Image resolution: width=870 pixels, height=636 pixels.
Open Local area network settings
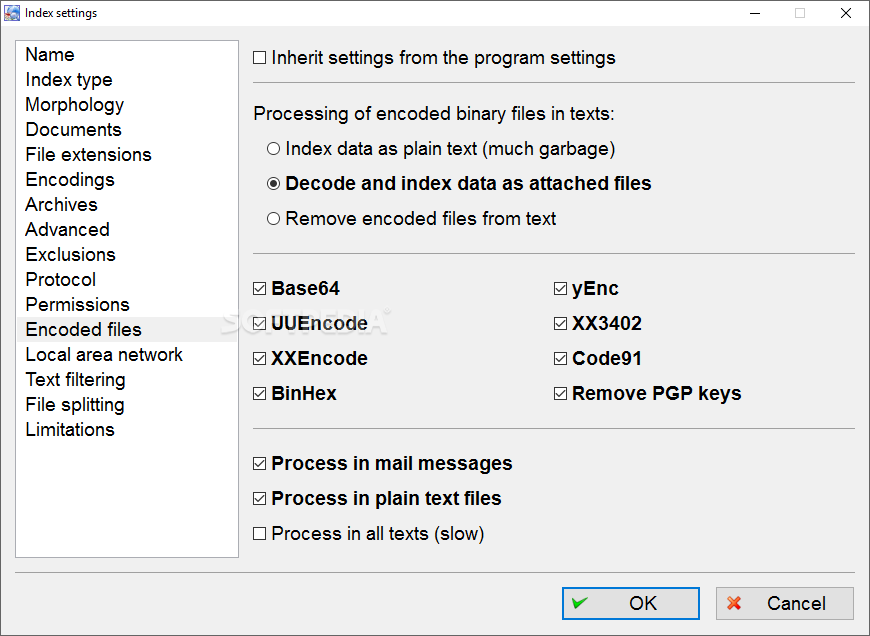(x=104, y=354)
